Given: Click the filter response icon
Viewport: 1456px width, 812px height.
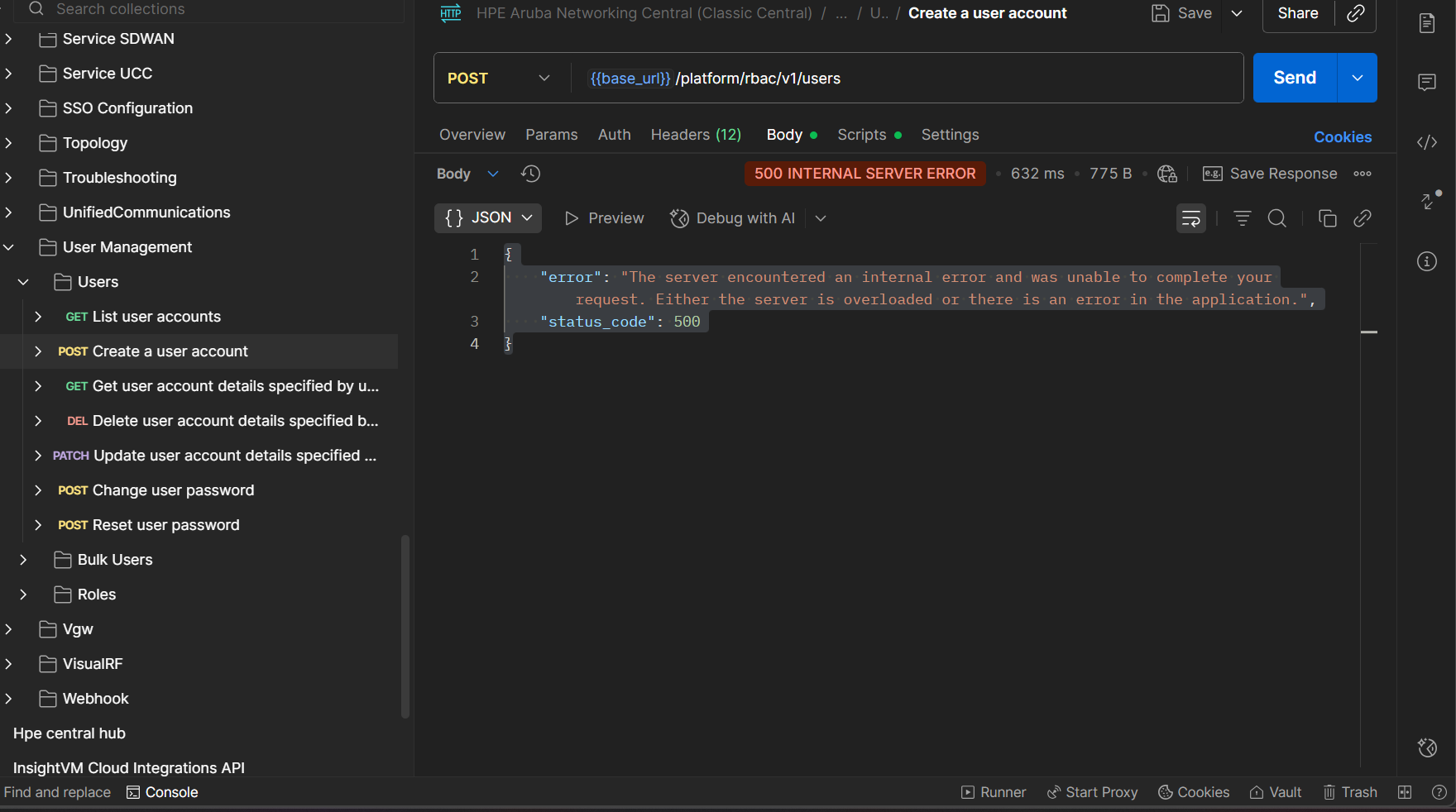Looking at the screenshot, I should (x=1242, y=218).
